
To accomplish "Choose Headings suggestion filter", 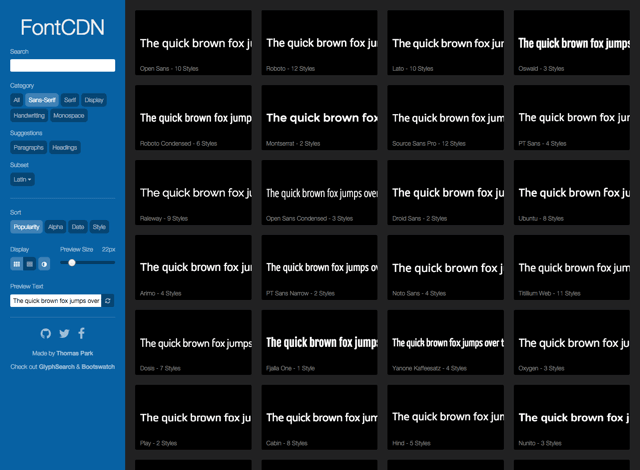I will tap(64, 147).
